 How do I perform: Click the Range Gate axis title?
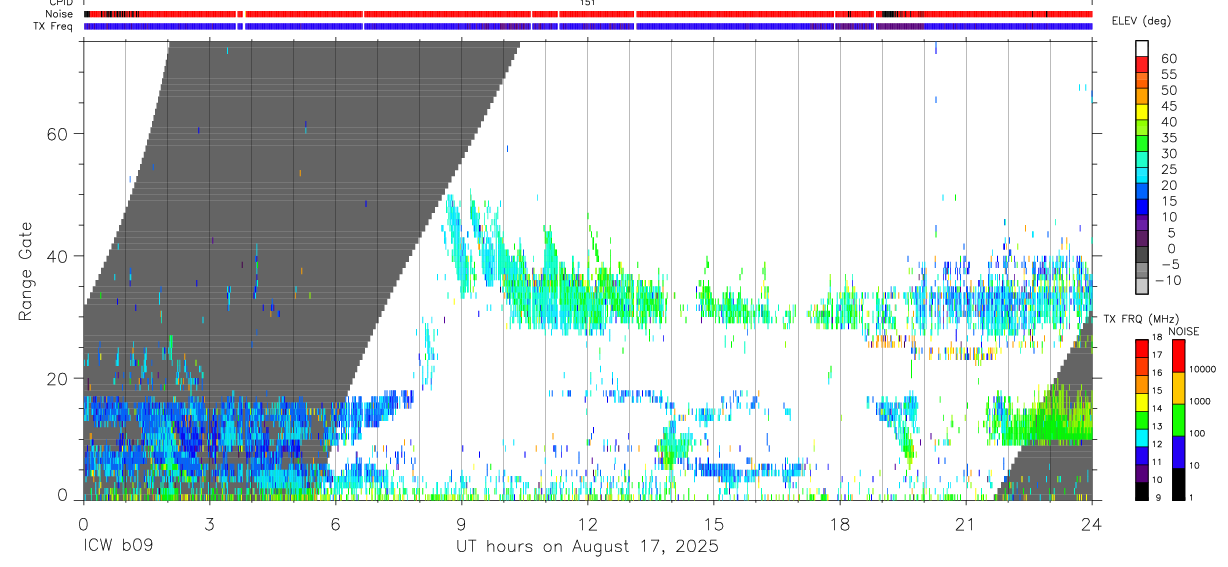tap(27, 271)
